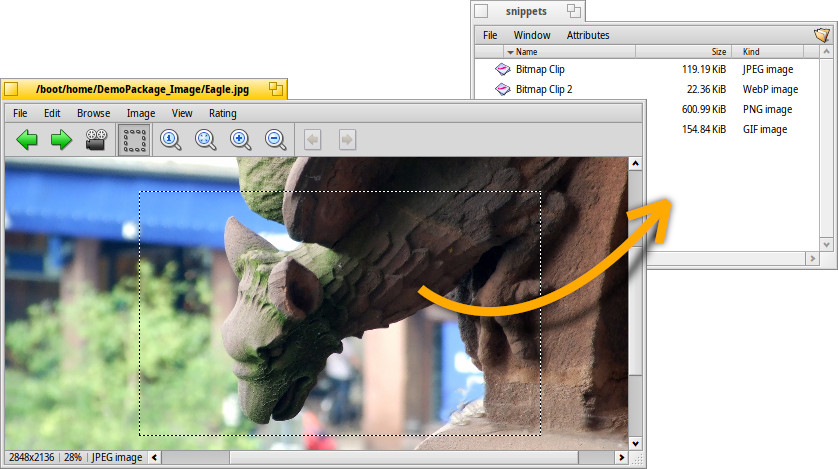This screenshot has height=469, width=838.
Task: Open the Attributes menu in snippets
Action: [588, 35]
